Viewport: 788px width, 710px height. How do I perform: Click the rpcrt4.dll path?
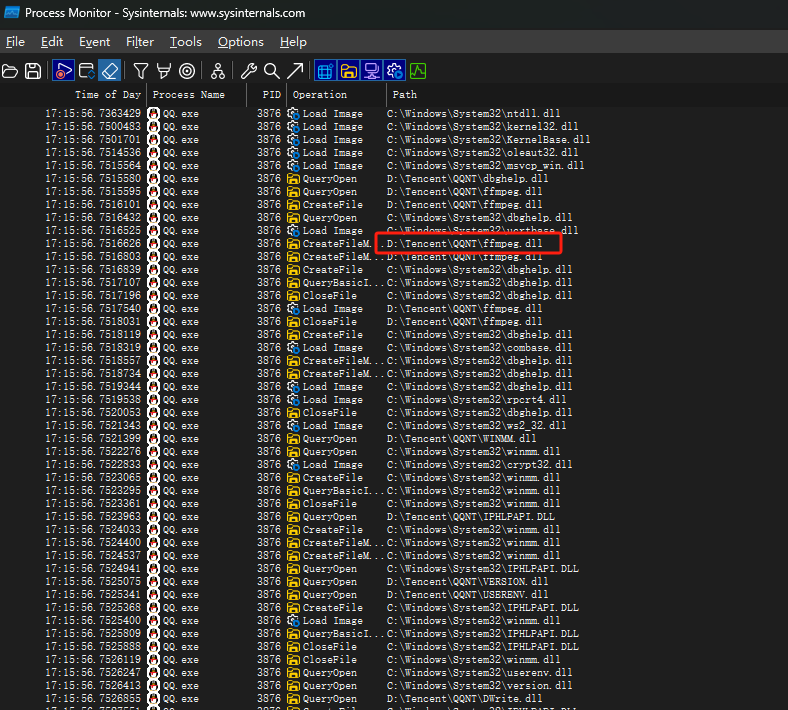[476, 400]
